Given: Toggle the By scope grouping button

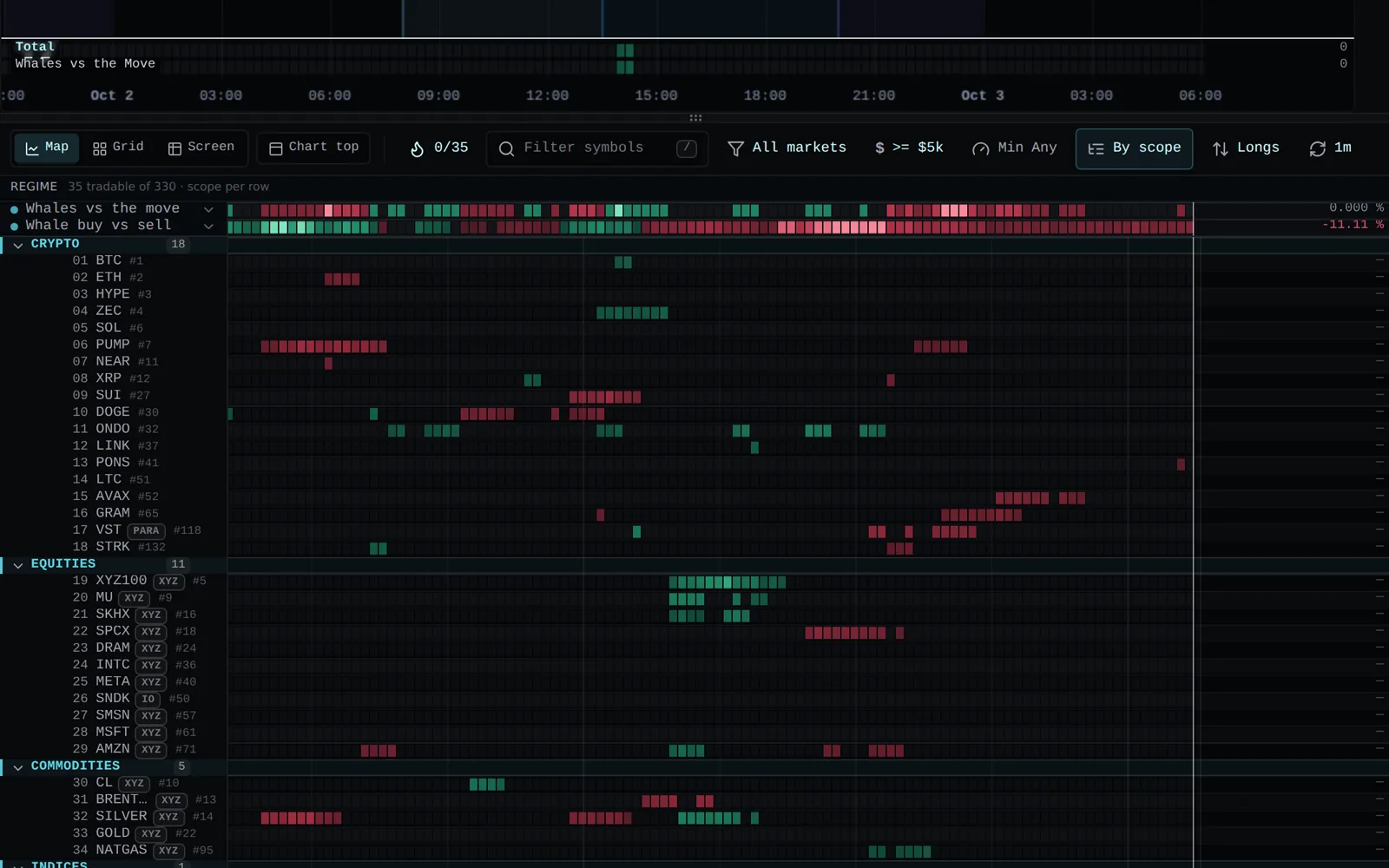Looking at the screenshot, I should pos(1134,148).
